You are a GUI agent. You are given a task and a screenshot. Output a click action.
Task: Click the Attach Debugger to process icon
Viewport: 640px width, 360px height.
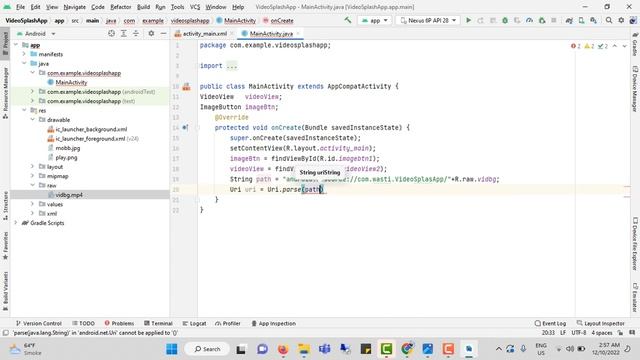[x=542, y=20]
